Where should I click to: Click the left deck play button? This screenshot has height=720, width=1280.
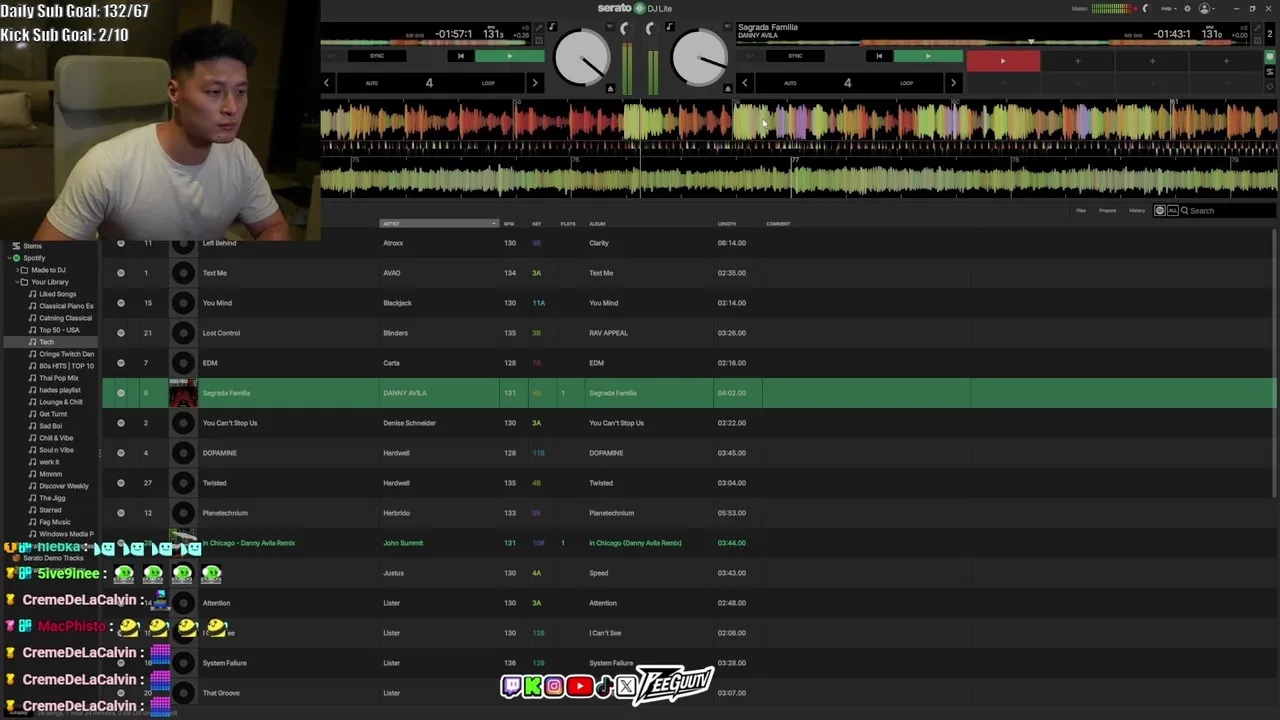pyautogui.click(x=510, y=56)
